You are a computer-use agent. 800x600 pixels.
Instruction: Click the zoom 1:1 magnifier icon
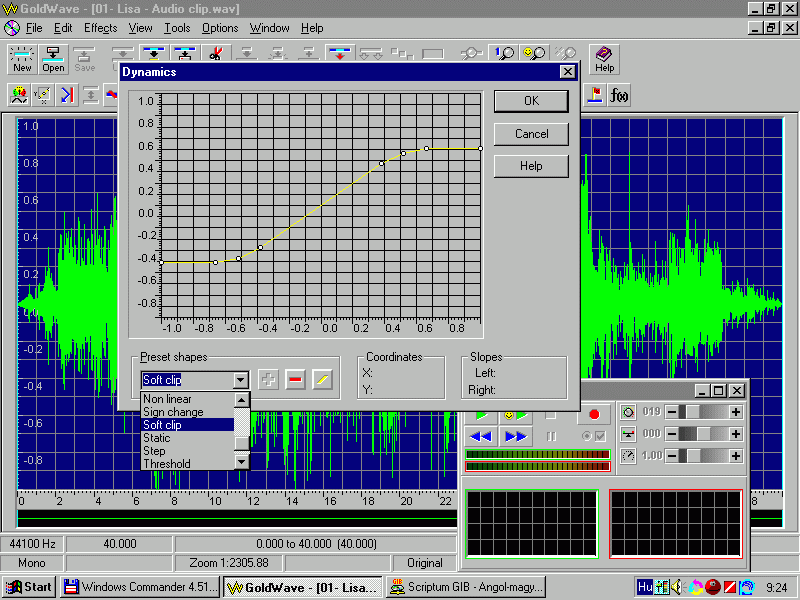tap(504, 53)
